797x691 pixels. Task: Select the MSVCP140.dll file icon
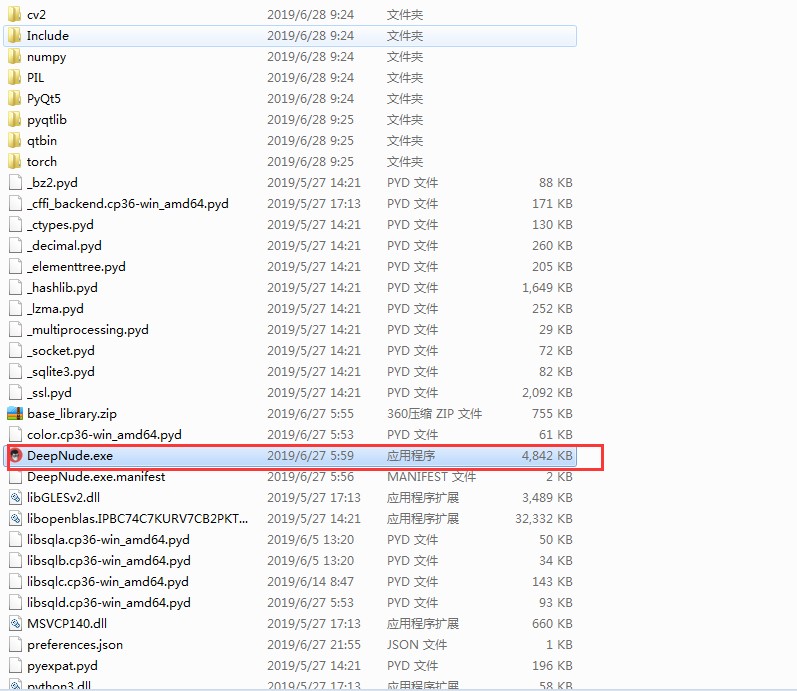point(14,624)
